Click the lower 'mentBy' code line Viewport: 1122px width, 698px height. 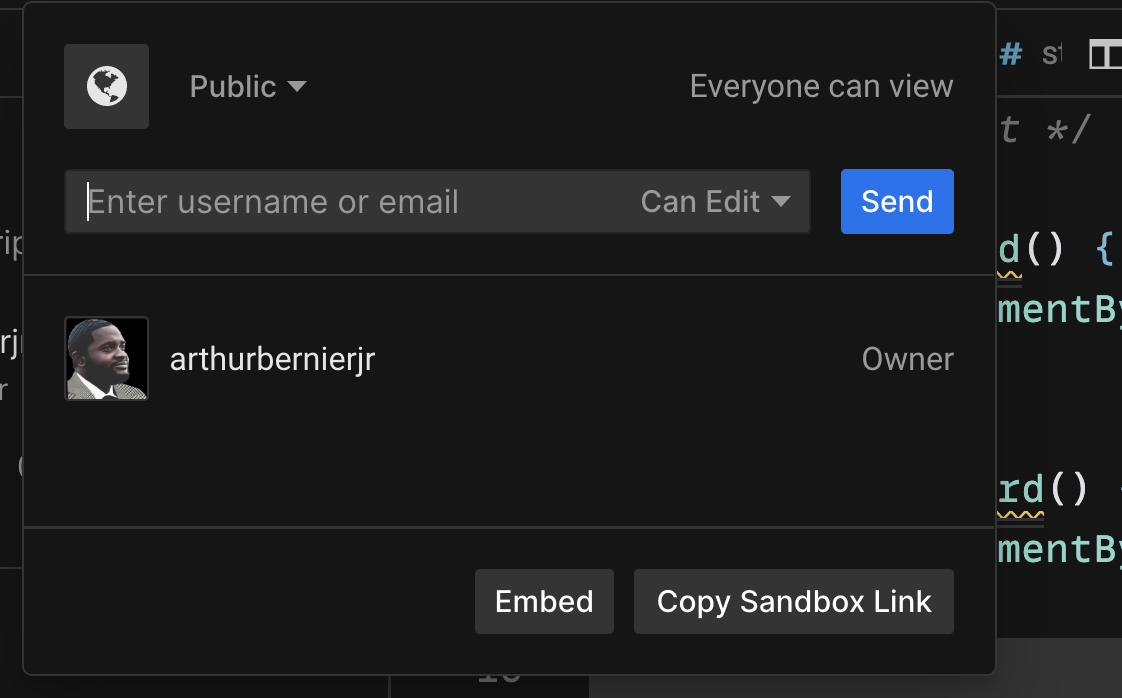click(1058, 548)
